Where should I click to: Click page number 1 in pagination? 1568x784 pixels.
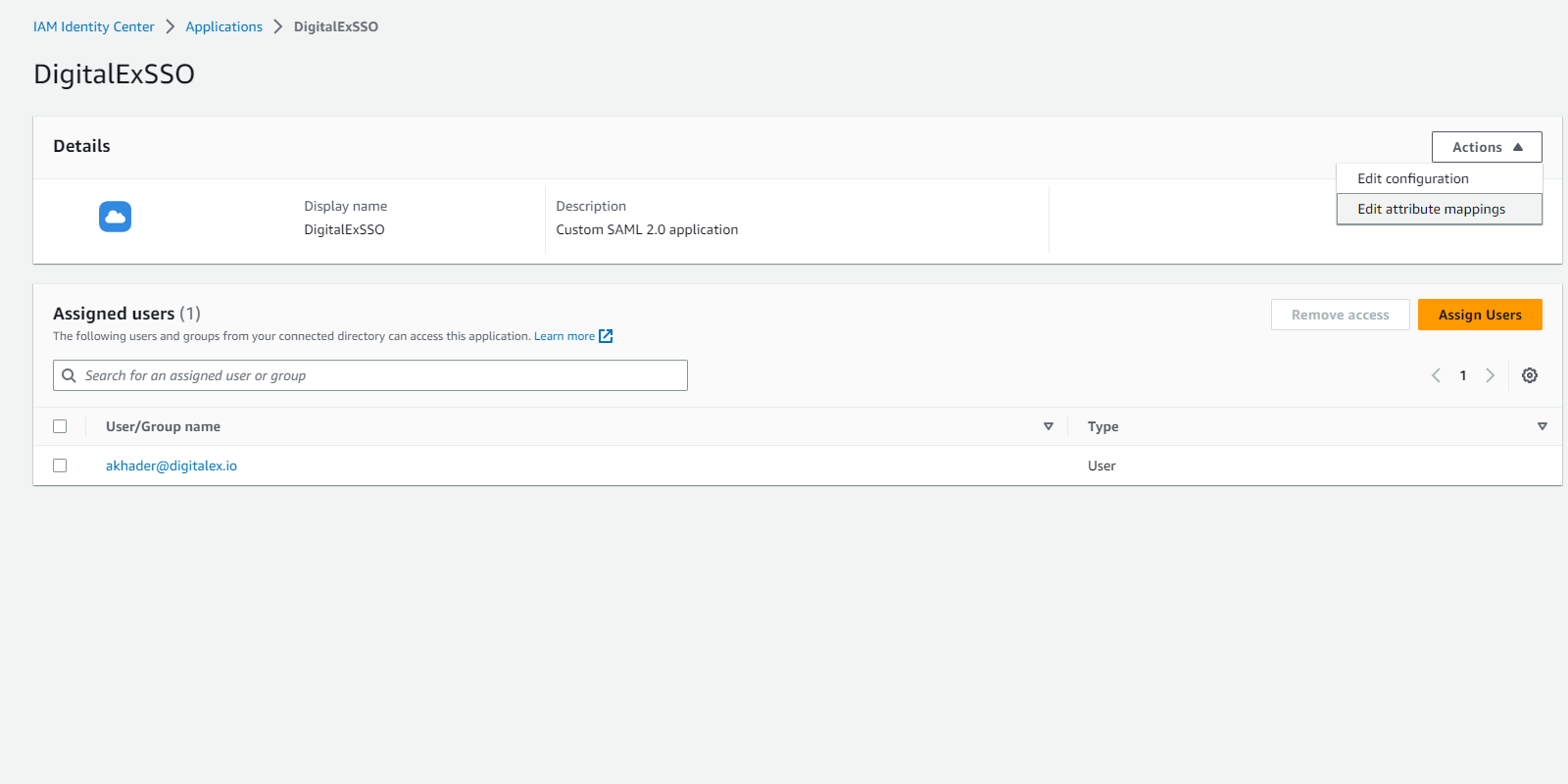[1463, 375]
